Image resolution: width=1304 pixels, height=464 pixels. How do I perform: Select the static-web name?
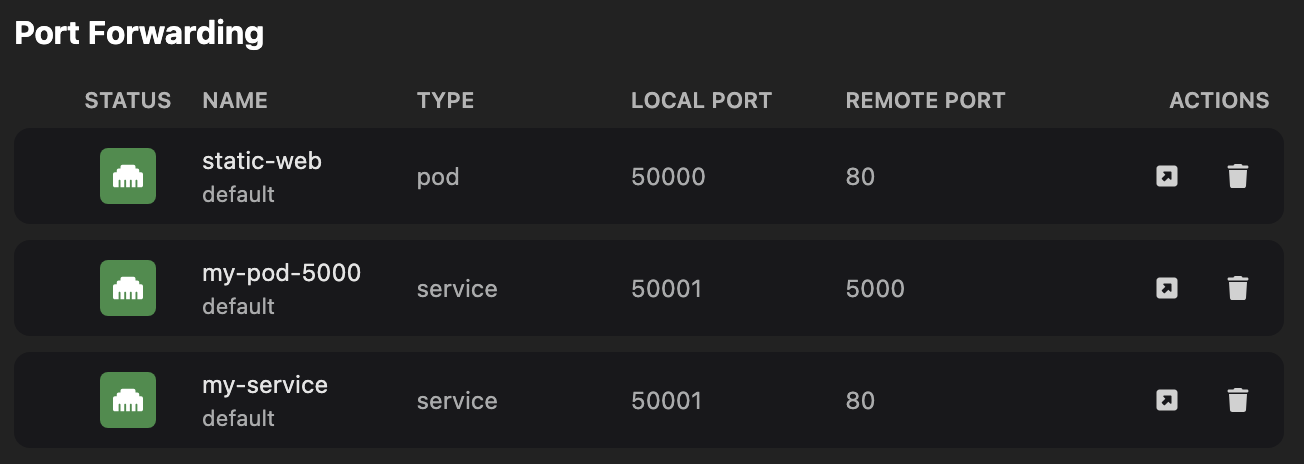(x=262, y=160)
